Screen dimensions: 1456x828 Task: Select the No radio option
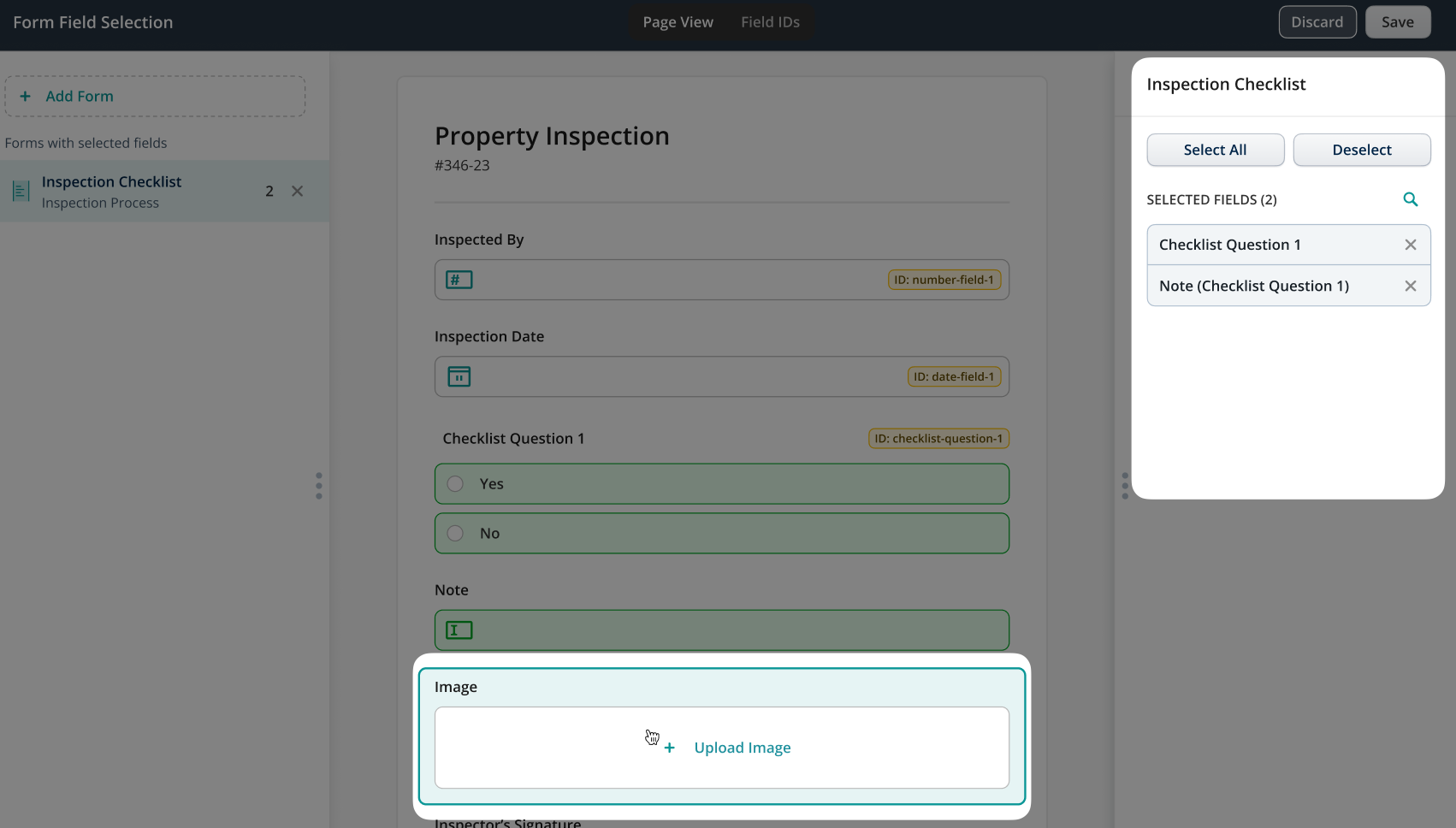[x=456, y=534]
